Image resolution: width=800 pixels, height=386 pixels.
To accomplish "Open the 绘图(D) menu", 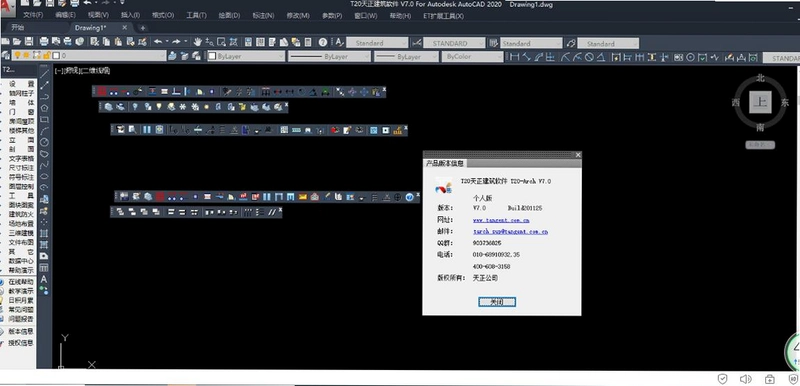I will 229,15.
